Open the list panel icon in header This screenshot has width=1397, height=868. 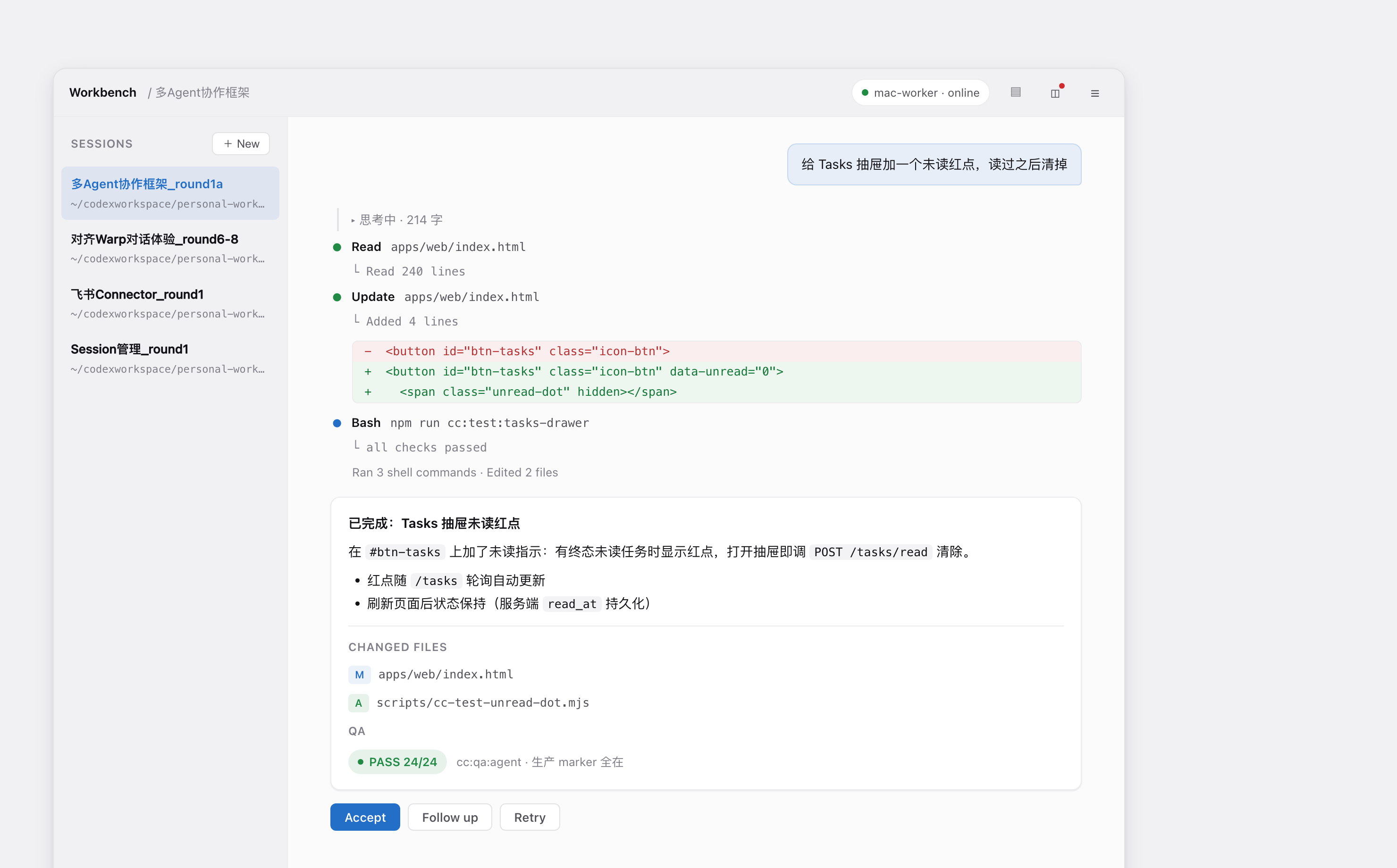(x=1015, y=92)
